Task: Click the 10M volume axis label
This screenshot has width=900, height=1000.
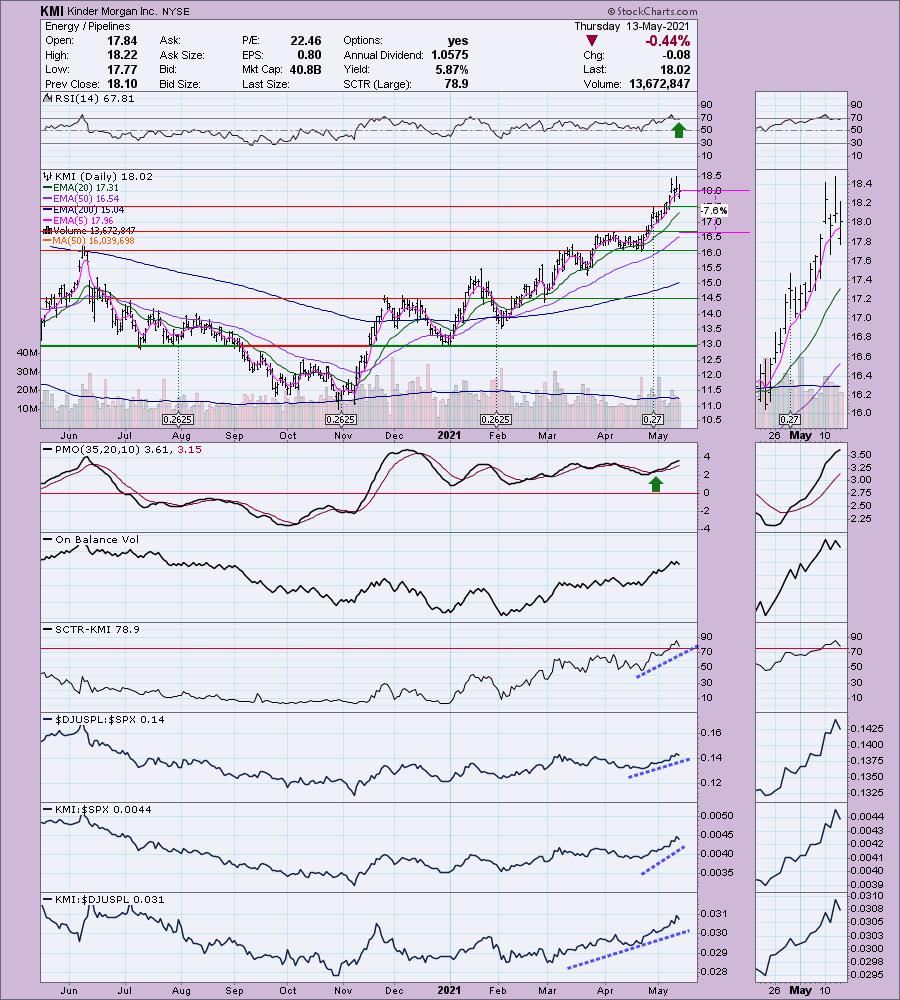Action: point(27,409)
